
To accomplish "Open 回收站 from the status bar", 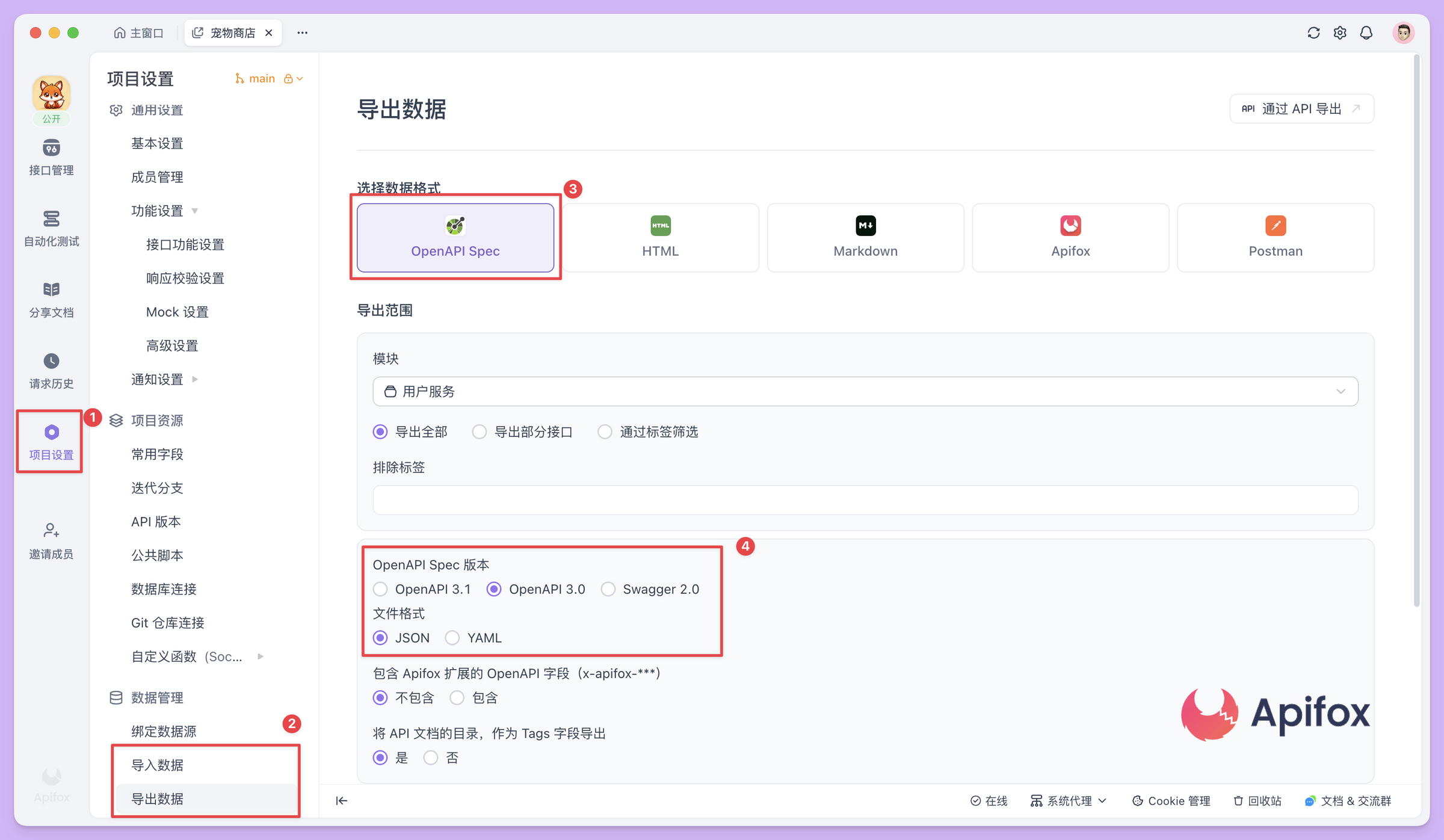I will pyautogui.click(x=1257, y=801).
